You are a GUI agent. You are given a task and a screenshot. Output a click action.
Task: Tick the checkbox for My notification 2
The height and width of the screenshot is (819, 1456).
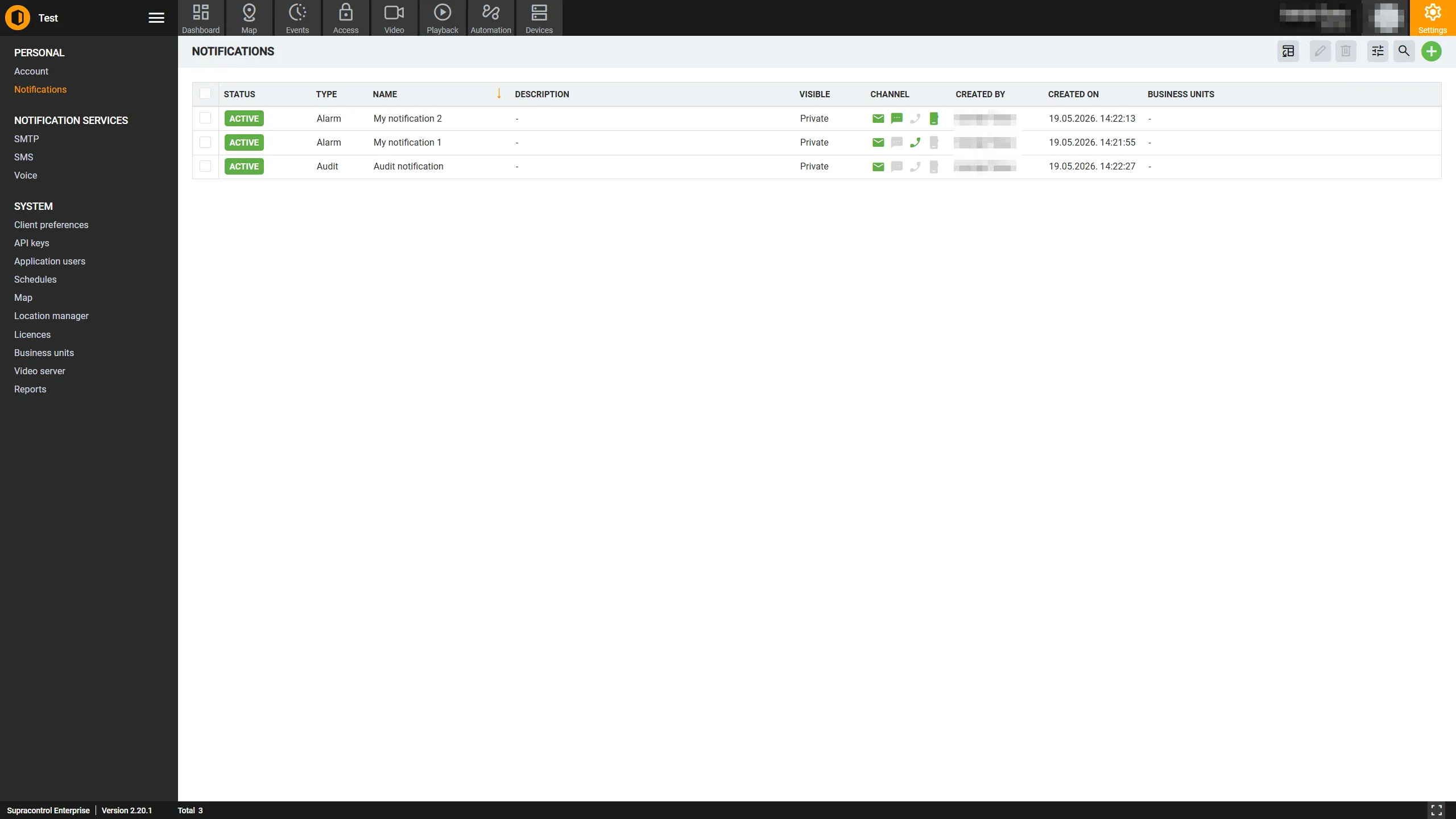(205, 118)
